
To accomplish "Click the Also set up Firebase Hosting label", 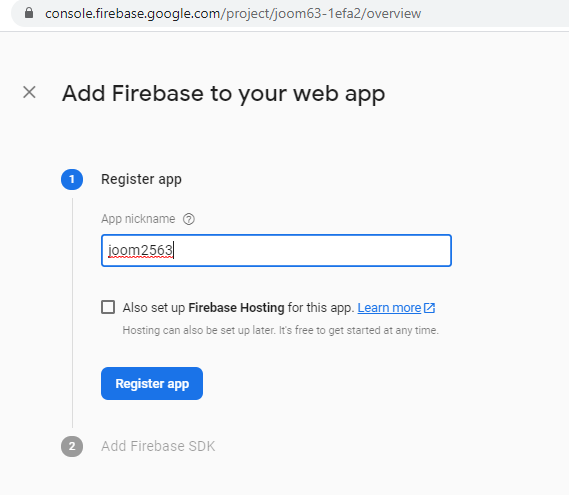I will click(x=238, y=308).
